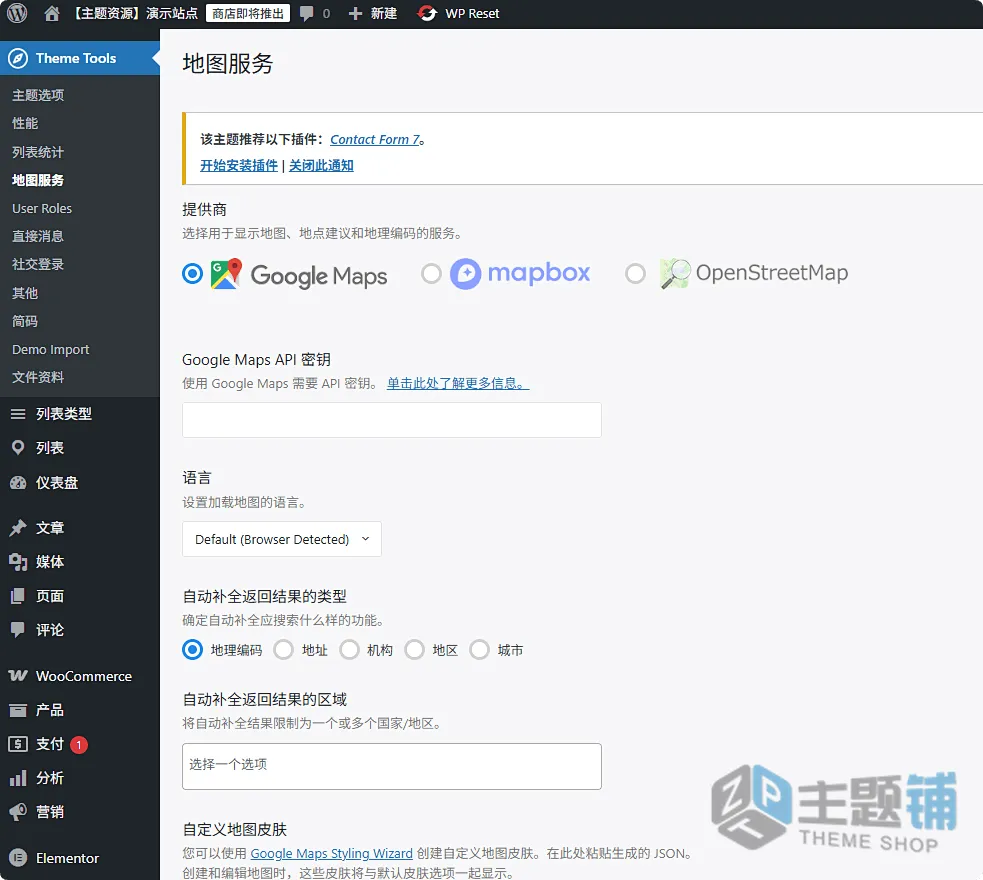The width and height of the screenshot is (983, 880).
Task: Click the OpenStreetMap logo
Action: pos(754,273)
